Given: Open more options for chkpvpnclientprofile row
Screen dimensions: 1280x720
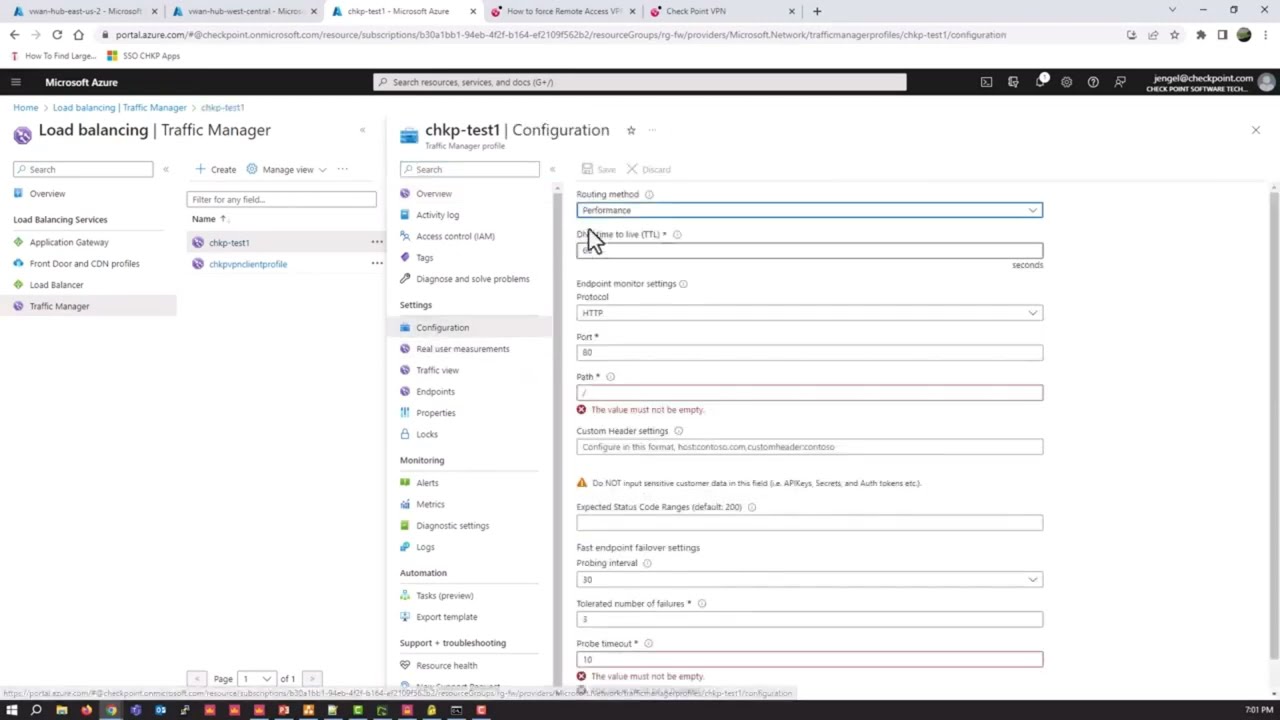Looking at the screenshot, I should click(377, 264).
